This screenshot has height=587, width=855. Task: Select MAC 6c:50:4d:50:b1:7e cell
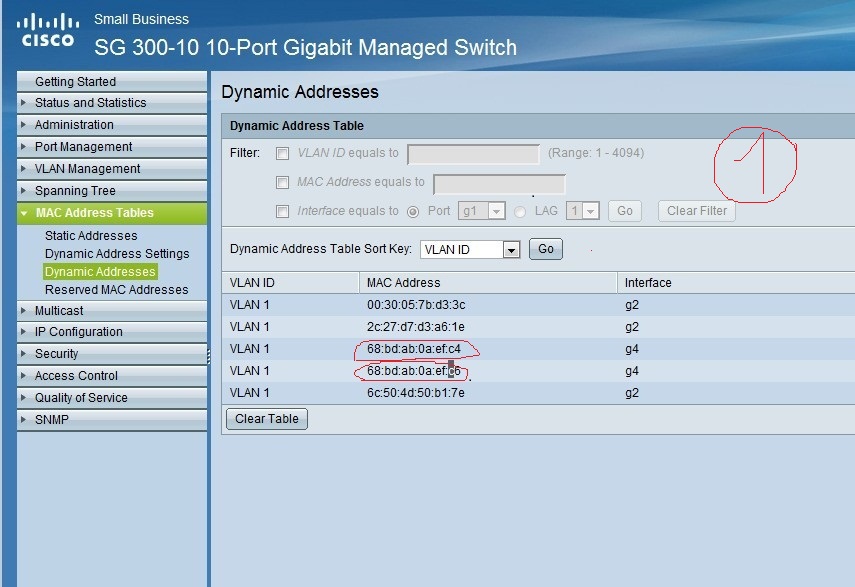point(416,393)
